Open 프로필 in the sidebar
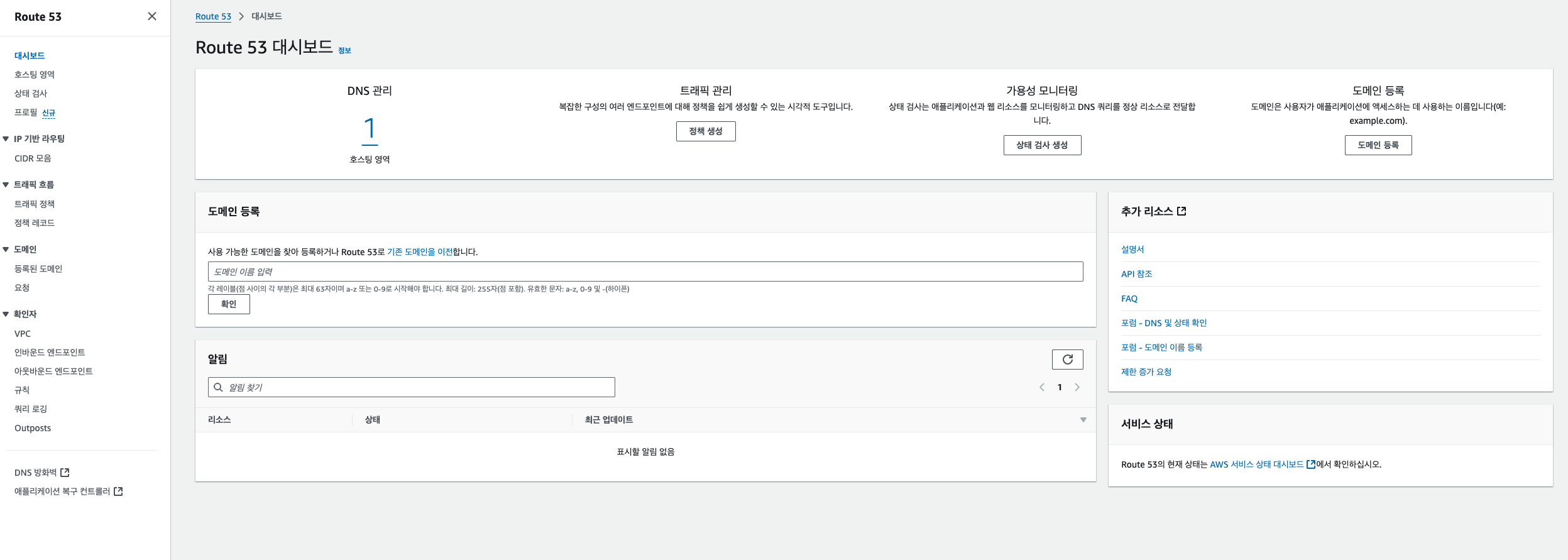This screenshot has height=560, width=1568. pyautogui.click(x=26, y=113)
